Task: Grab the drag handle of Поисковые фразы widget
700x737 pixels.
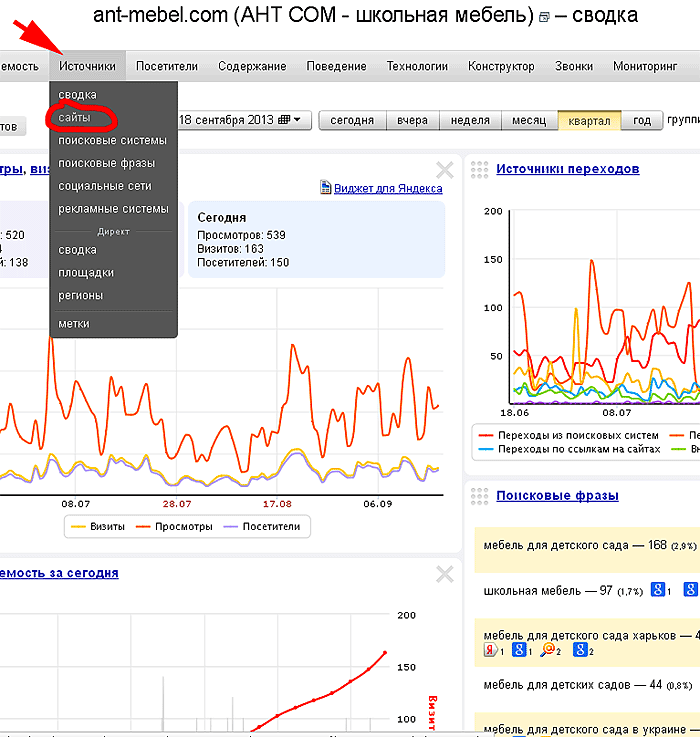Action: click(x=479, y=496)
